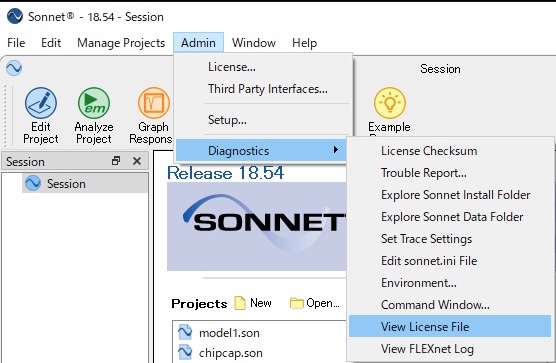The width and height of the screenshot is (556, 363).
Task: Click the model1.son file icon
Action: click(x=185, y=332)
